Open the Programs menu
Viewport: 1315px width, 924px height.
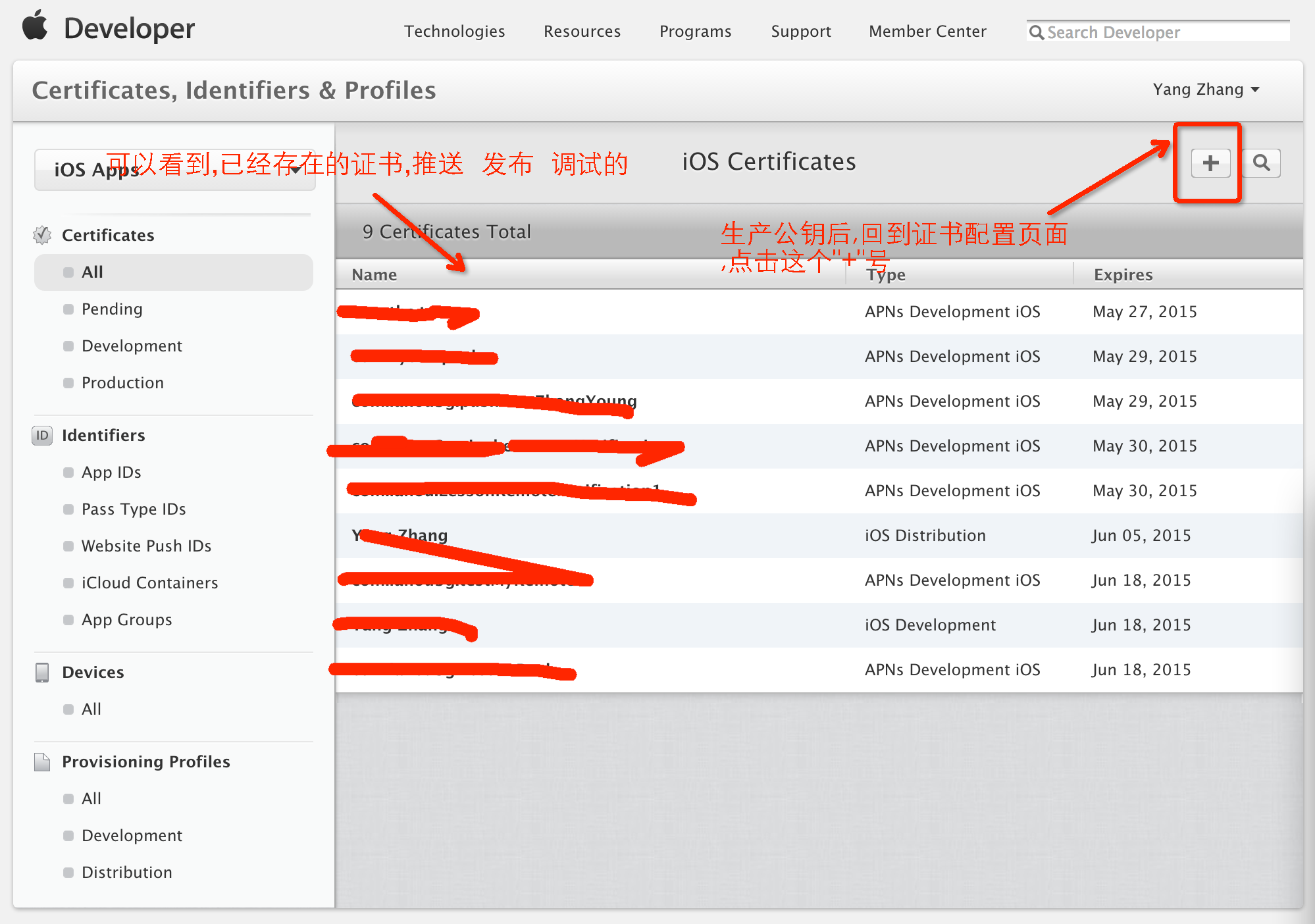click(x=695, y=31)
